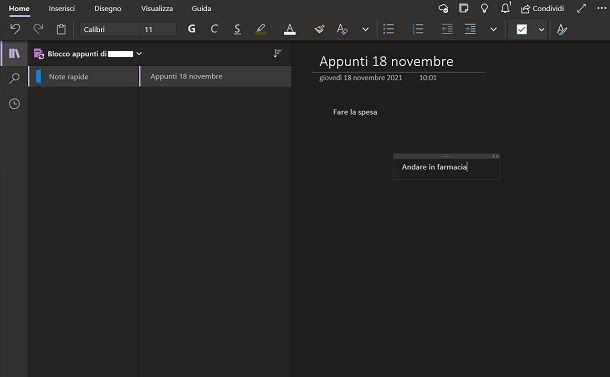The height and width of the screenshot is (377, 610).
Task: Click the page time 10:01
Action: point(428,78)
